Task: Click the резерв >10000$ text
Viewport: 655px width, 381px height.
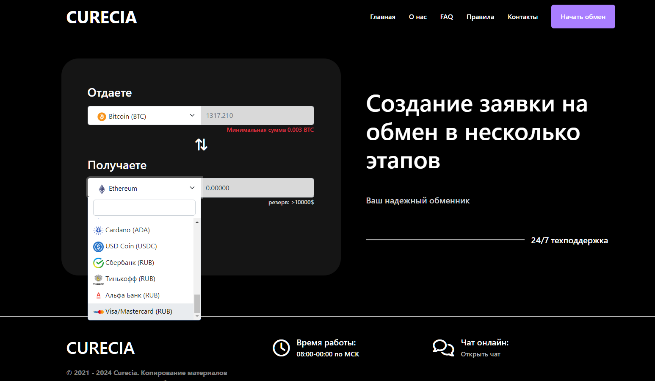Action: coord(291,202)
